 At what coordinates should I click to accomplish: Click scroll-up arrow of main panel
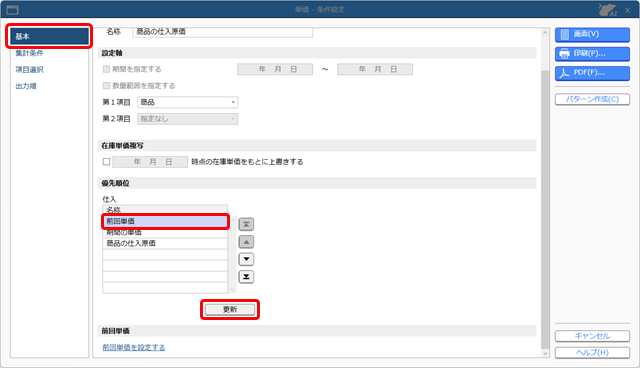[x=545, y=32]
